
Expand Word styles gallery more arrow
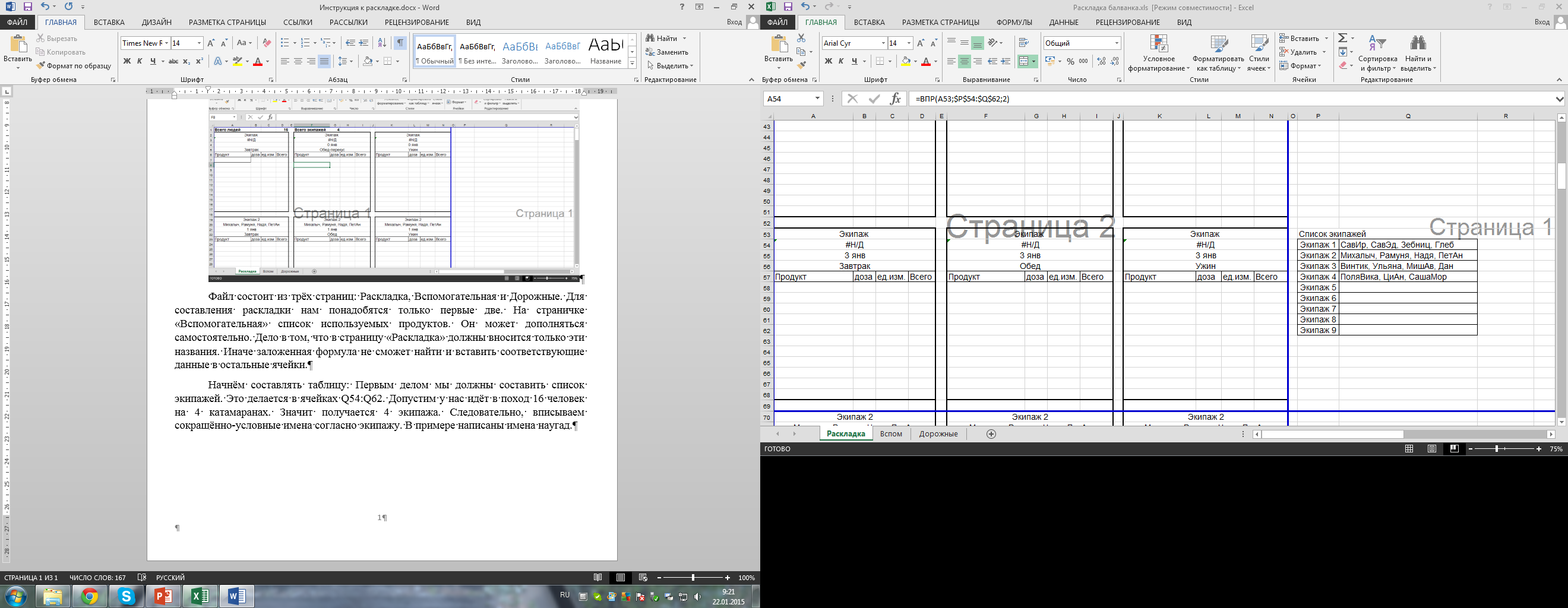[633, 64]
